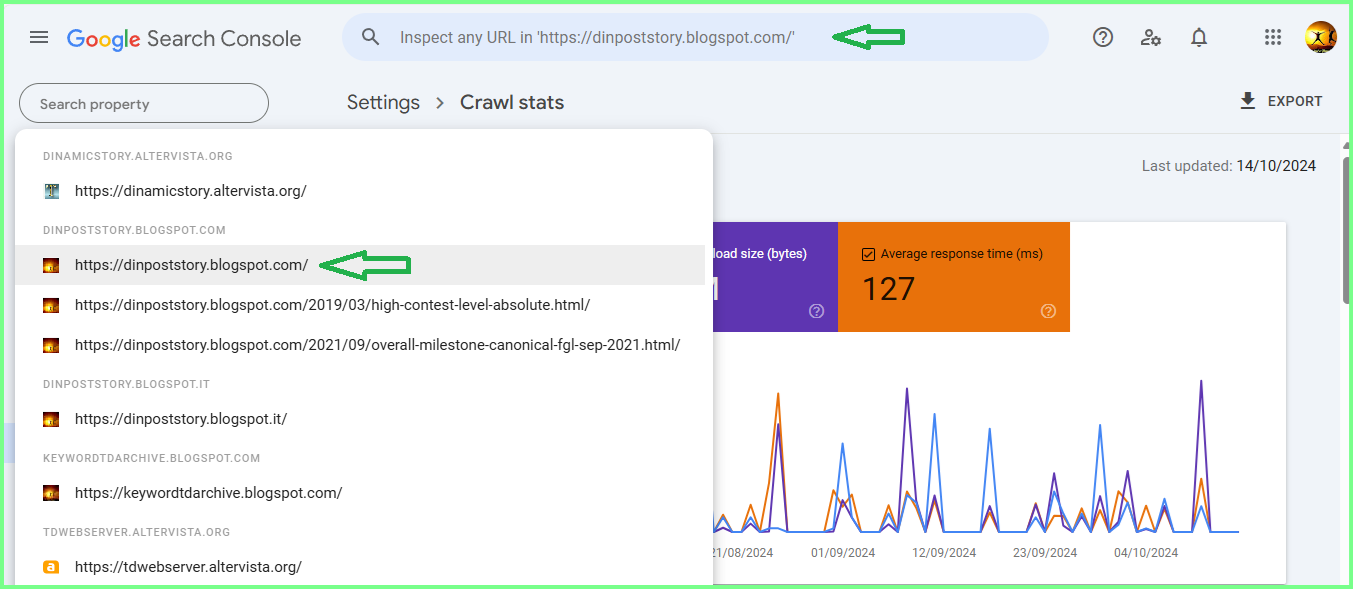The image size is (1353, 589).
Task: Click the Inspect any URL field
Action: (695, 37)
